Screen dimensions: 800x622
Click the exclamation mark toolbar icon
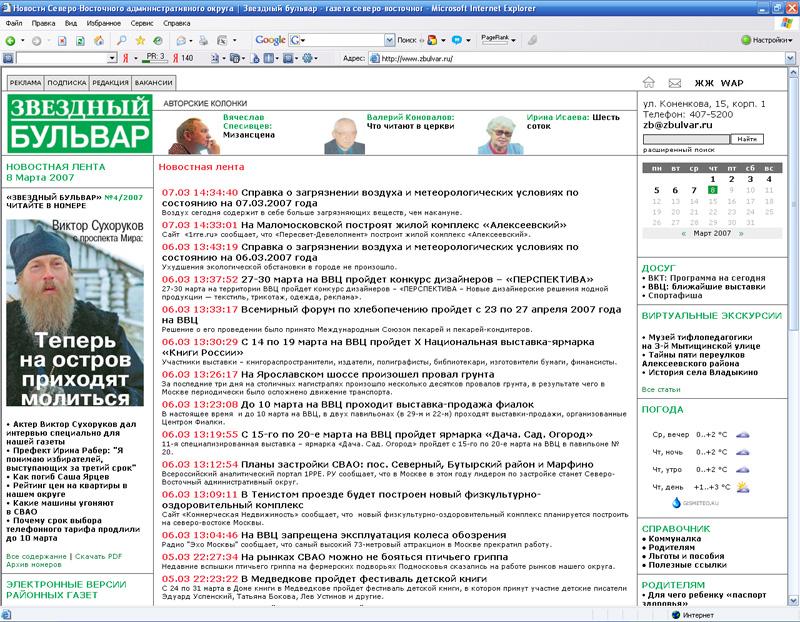(x=269, y=58)
